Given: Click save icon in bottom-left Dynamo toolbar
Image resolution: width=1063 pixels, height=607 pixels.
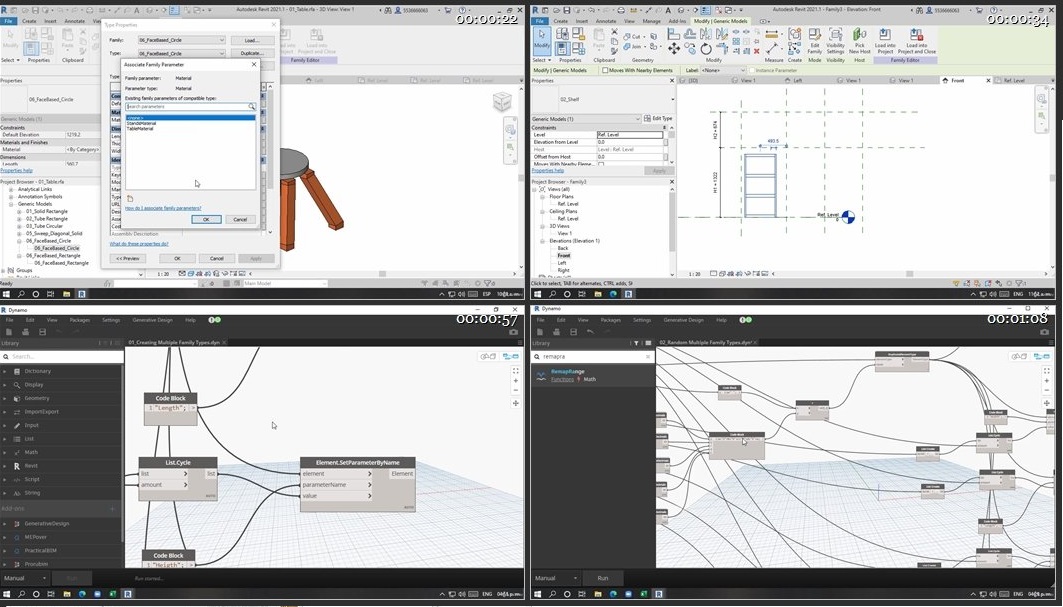Looking at the screenshot, I should (x=42, y=332).
